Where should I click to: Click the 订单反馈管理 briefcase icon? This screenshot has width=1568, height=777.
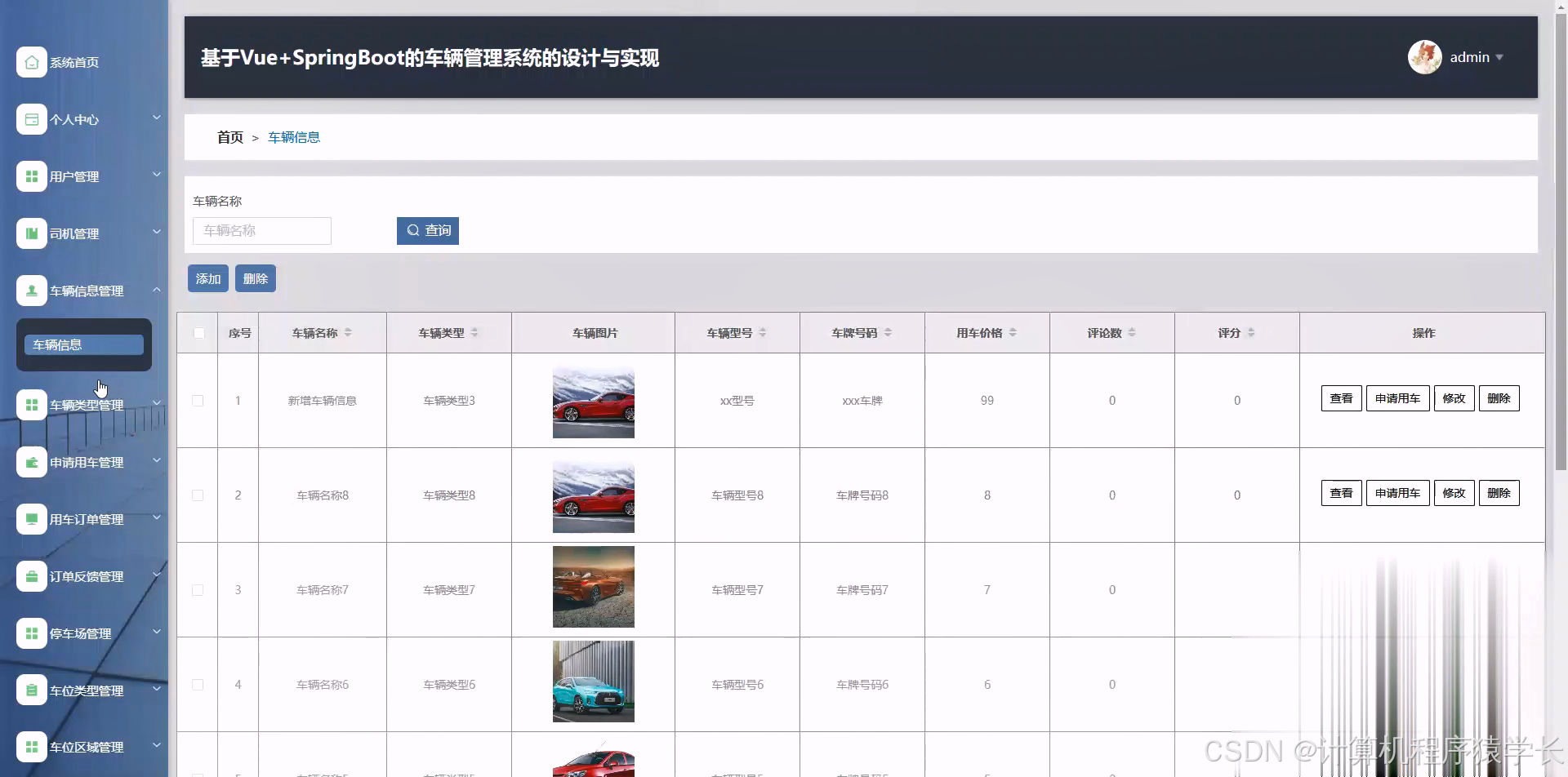(x=31, y=576)
